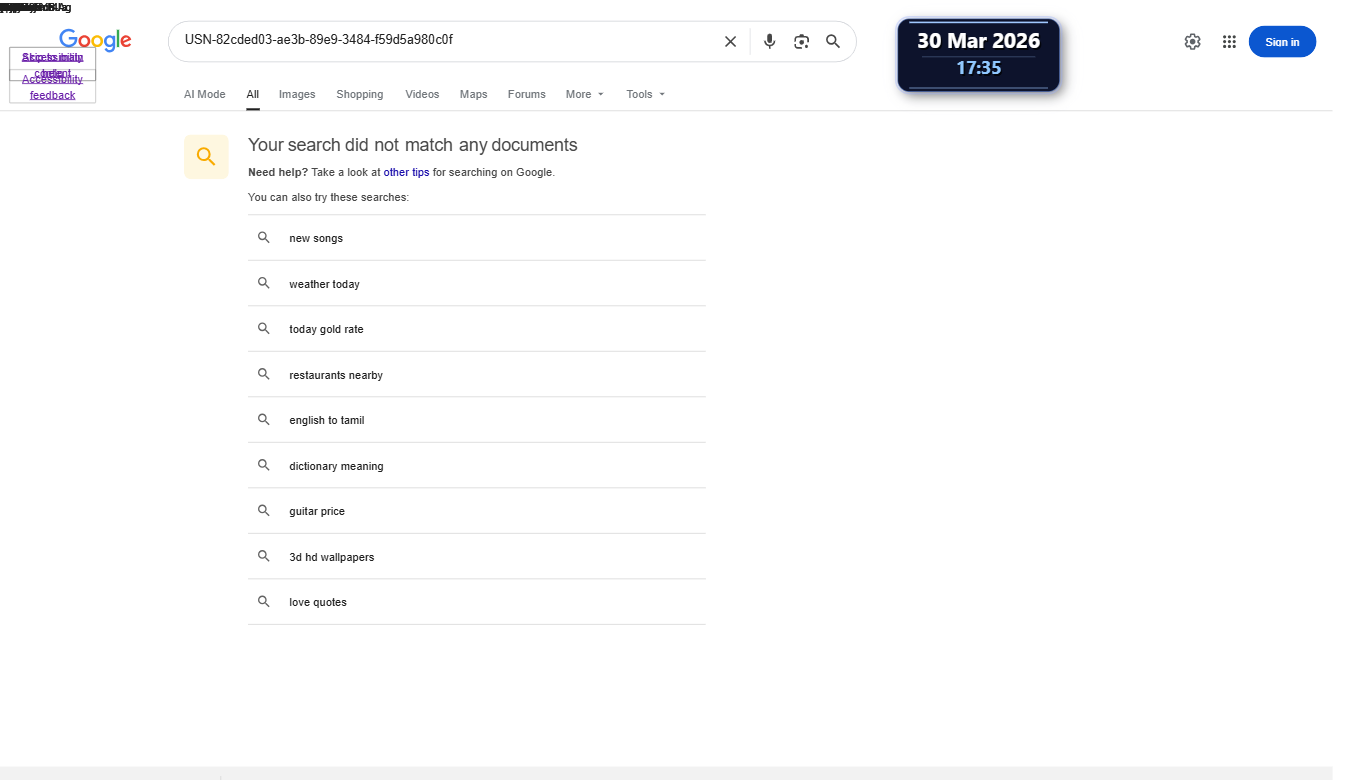Click search icon beside 'english to tamil'
This screenshot has height=780, width=1348.
(264, 420)
